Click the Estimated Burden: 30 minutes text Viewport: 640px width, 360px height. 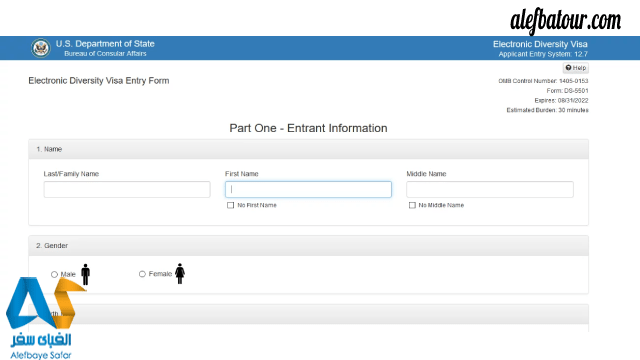click(547, 110)
